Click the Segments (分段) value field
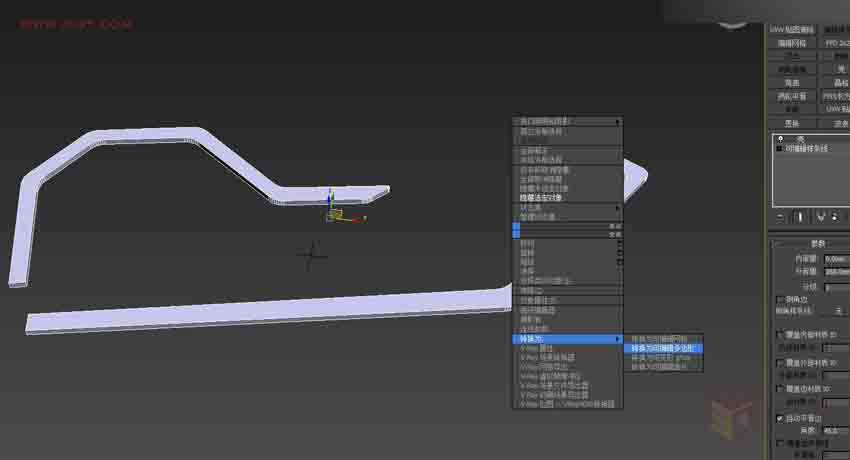This screenshot has height=460, width=850. [x=836, y=287]
